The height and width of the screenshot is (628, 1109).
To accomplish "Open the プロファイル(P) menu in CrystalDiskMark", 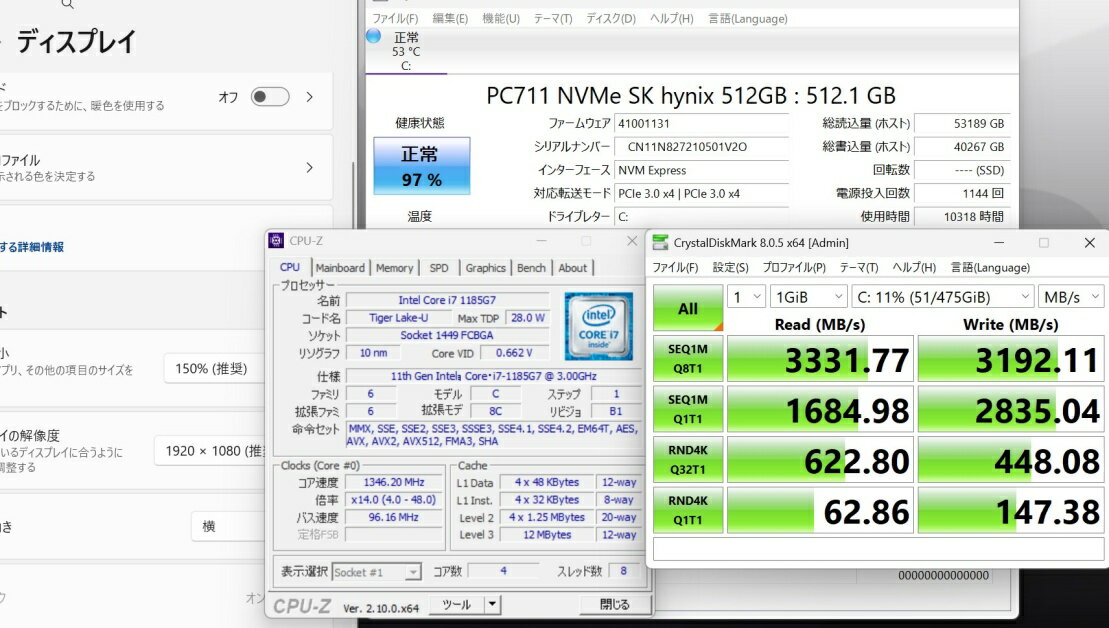I will pyautogui.click(x=793, y=268).
